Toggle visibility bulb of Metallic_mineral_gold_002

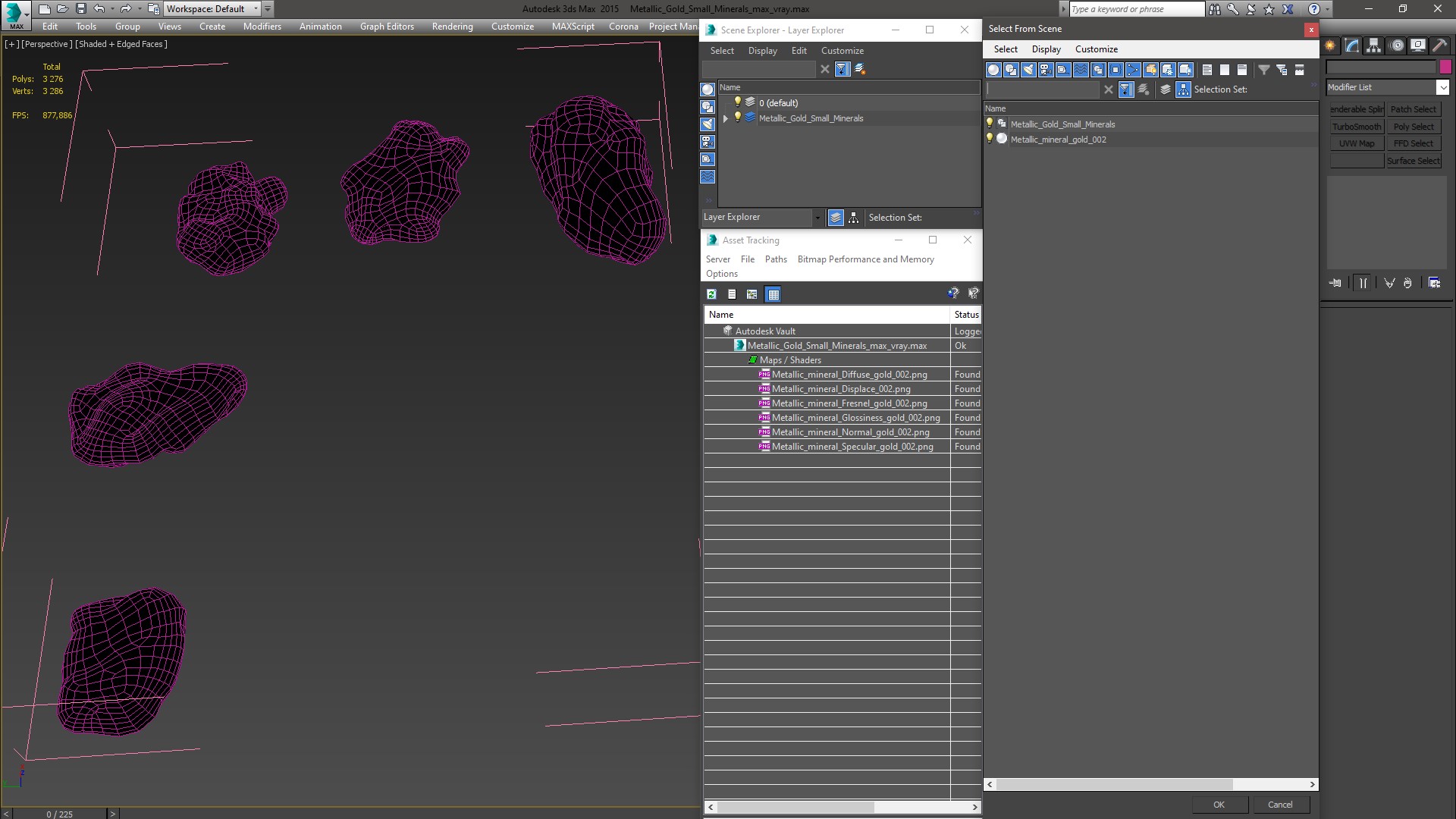989,139
